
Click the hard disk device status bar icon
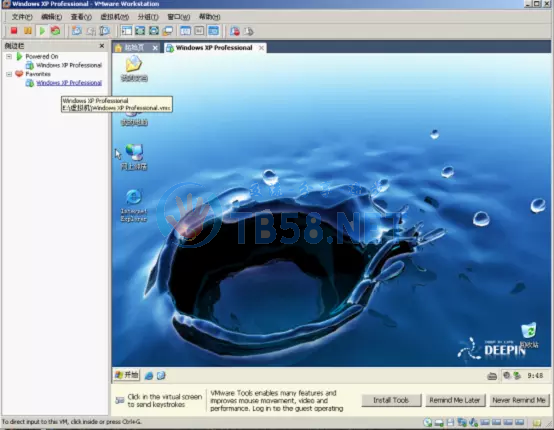(439, 422)
